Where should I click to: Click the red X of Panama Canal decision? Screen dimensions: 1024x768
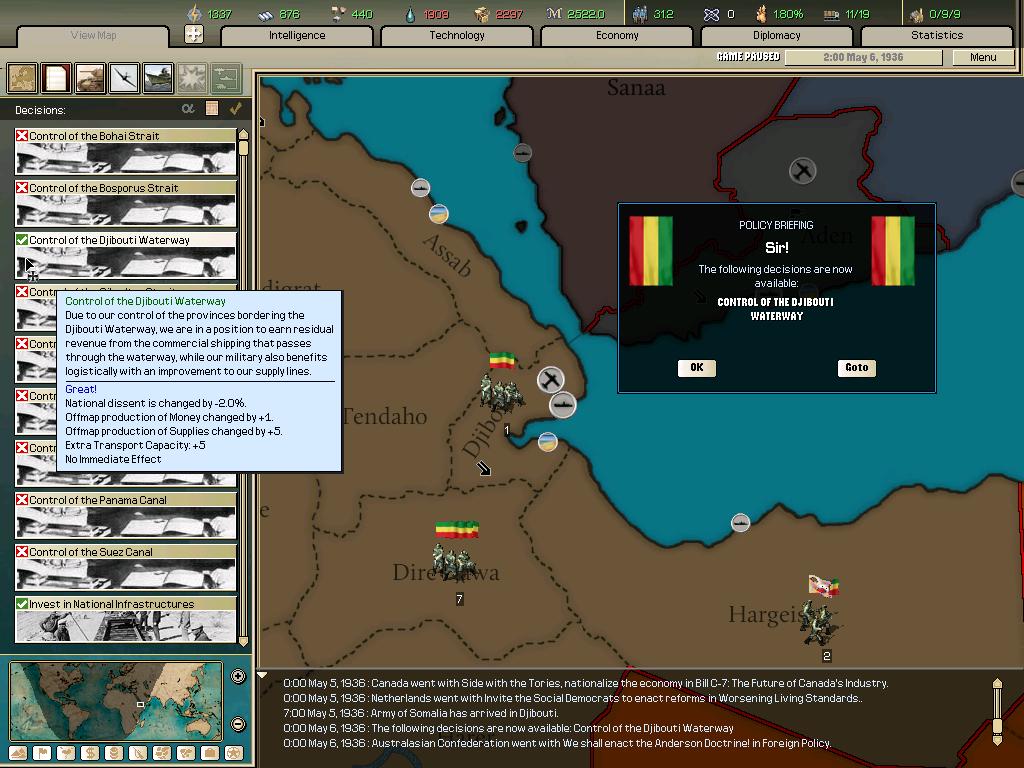[x=22, y=500]
